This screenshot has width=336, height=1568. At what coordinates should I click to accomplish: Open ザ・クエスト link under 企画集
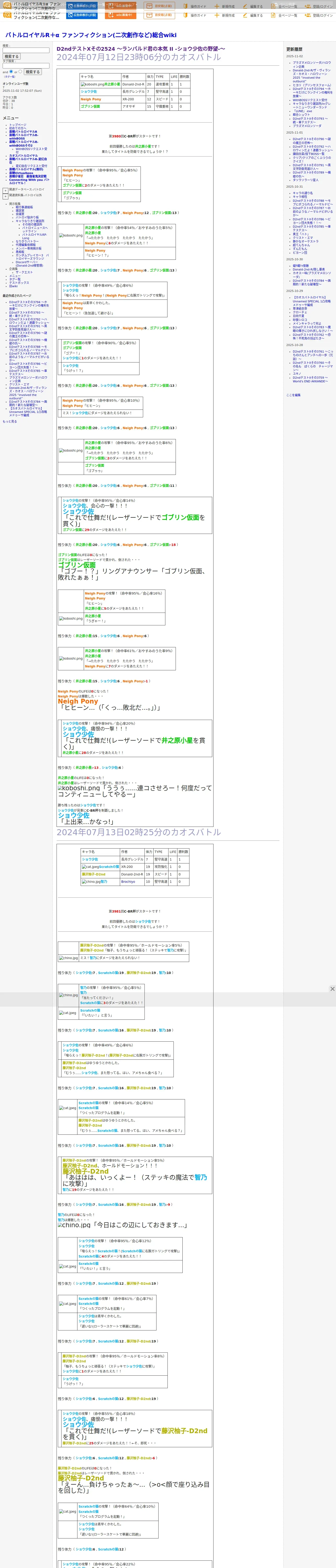pos(24,272)
